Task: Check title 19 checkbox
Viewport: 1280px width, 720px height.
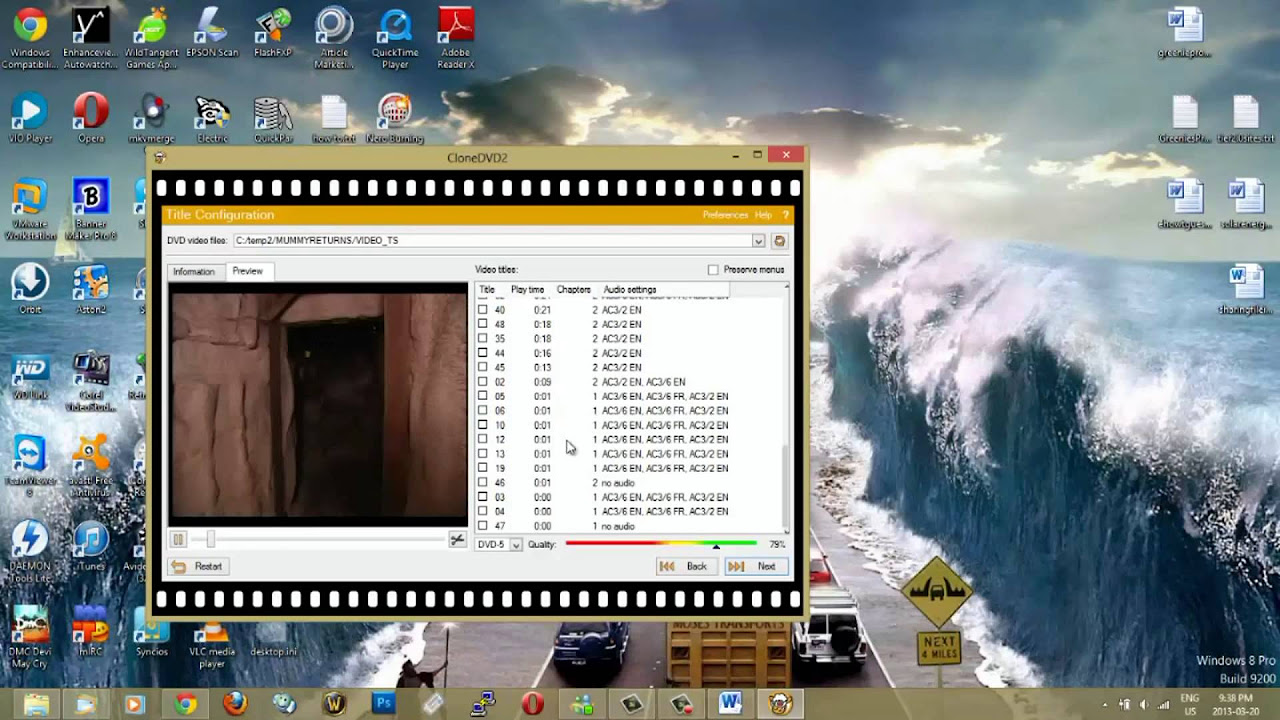Action: coord(483,468)
